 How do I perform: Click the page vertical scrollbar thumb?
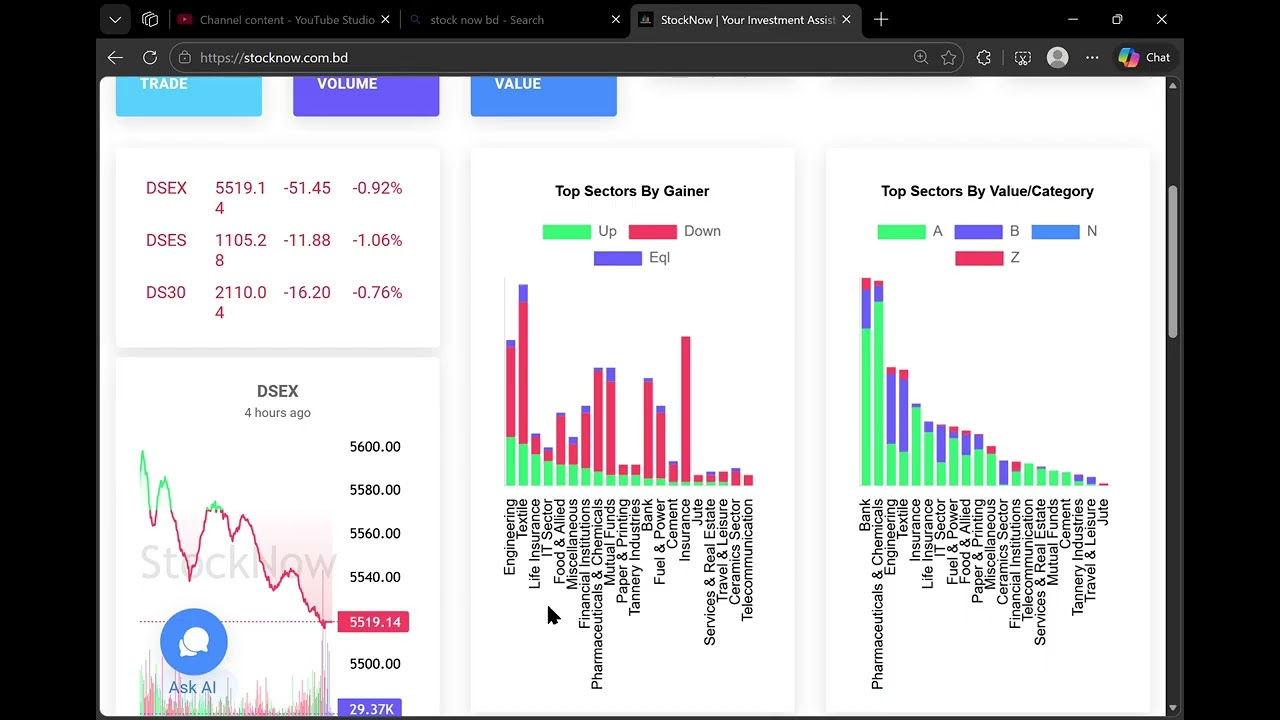pyautogui.click(x=1173, y=262)
